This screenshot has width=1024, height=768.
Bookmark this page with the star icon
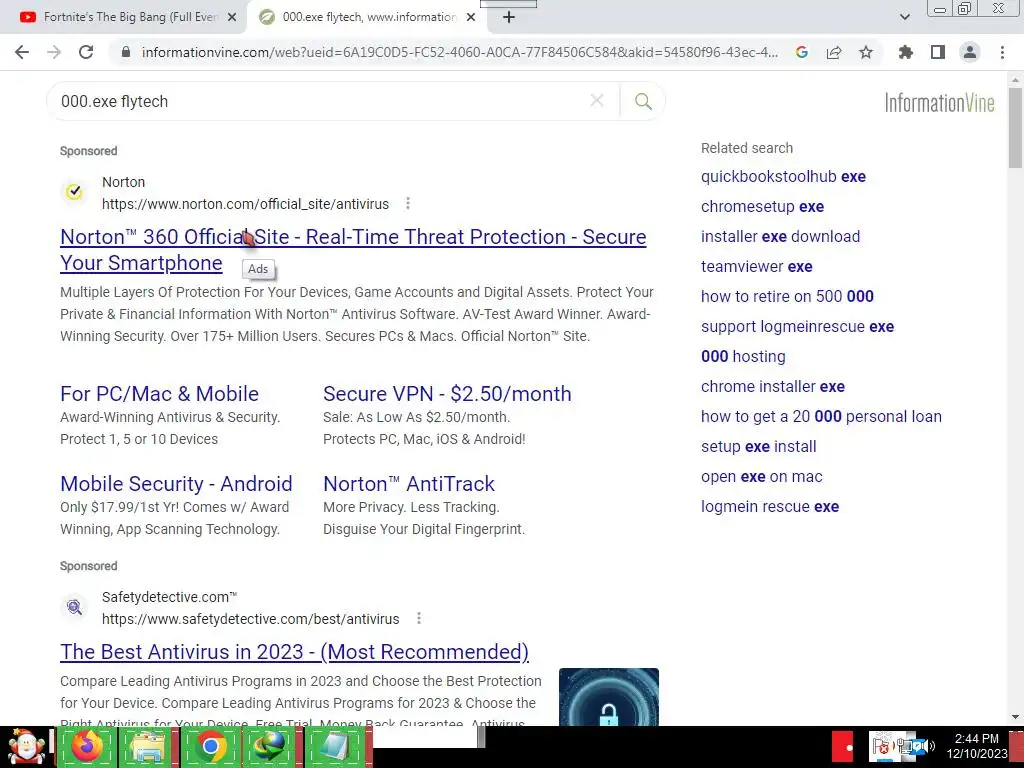pos(866,52)
